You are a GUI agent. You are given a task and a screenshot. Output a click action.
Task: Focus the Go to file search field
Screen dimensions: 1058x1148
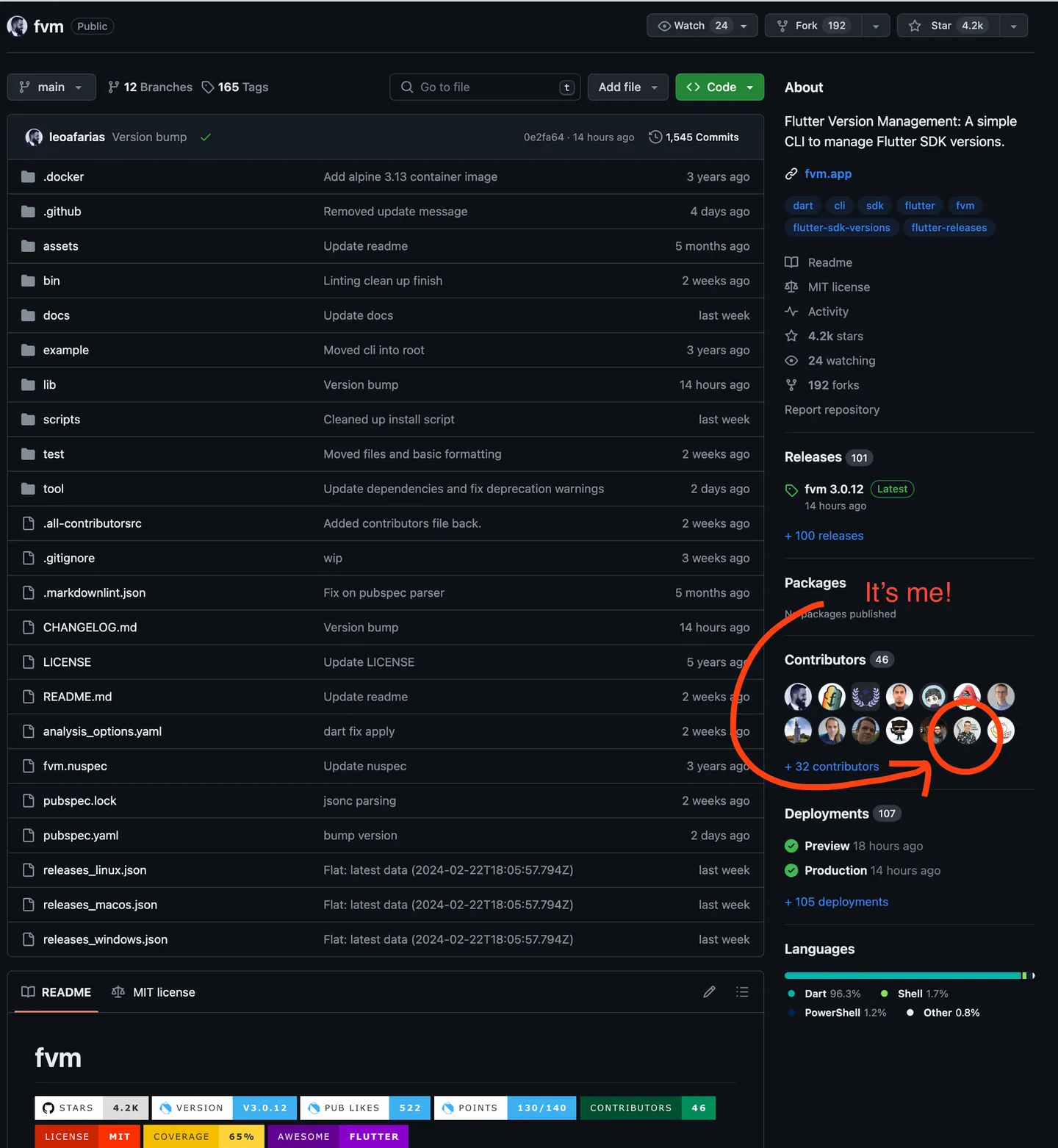485,87
